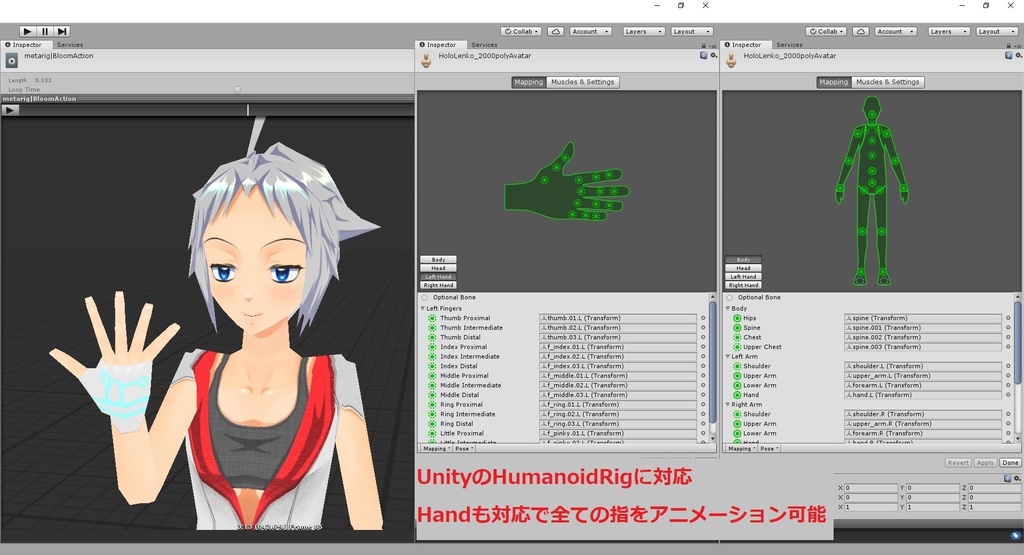Open object picker for f_ring.03.L field
The height and width of the screenshot is (555, 1024).
point(703,424)
